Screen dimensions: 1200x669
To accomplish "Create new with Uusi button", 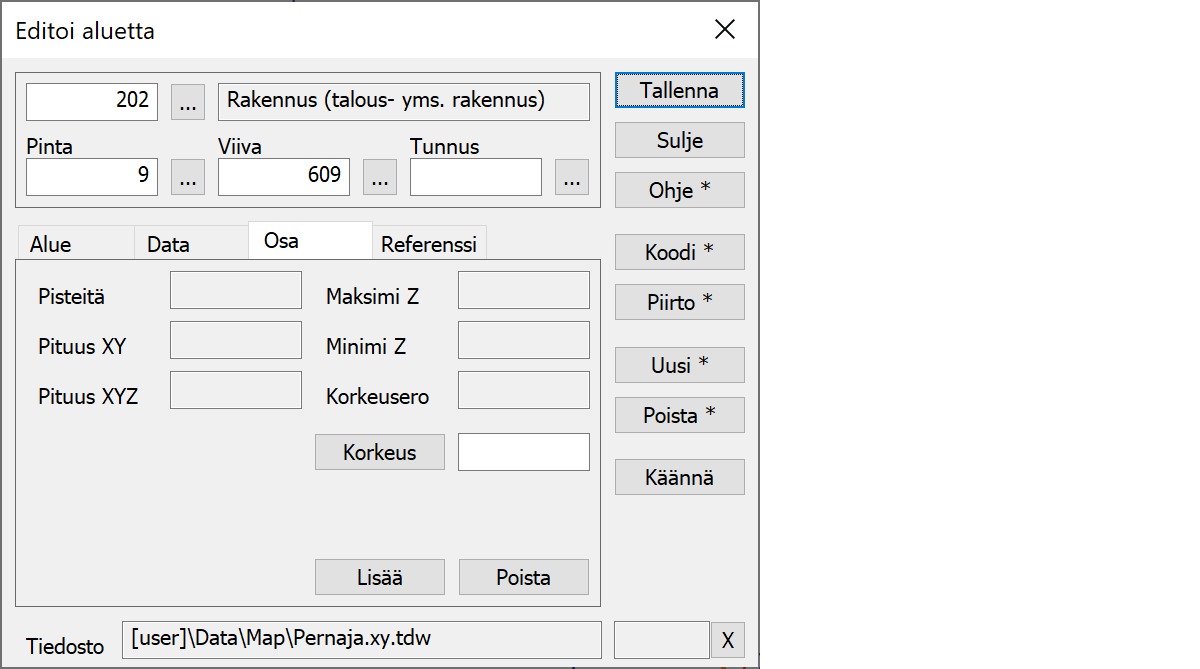I will pos(679,365).
